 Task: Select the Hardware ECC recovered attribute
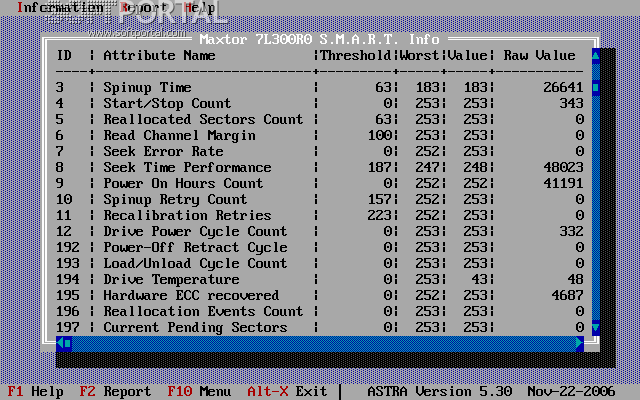(191, 295)
